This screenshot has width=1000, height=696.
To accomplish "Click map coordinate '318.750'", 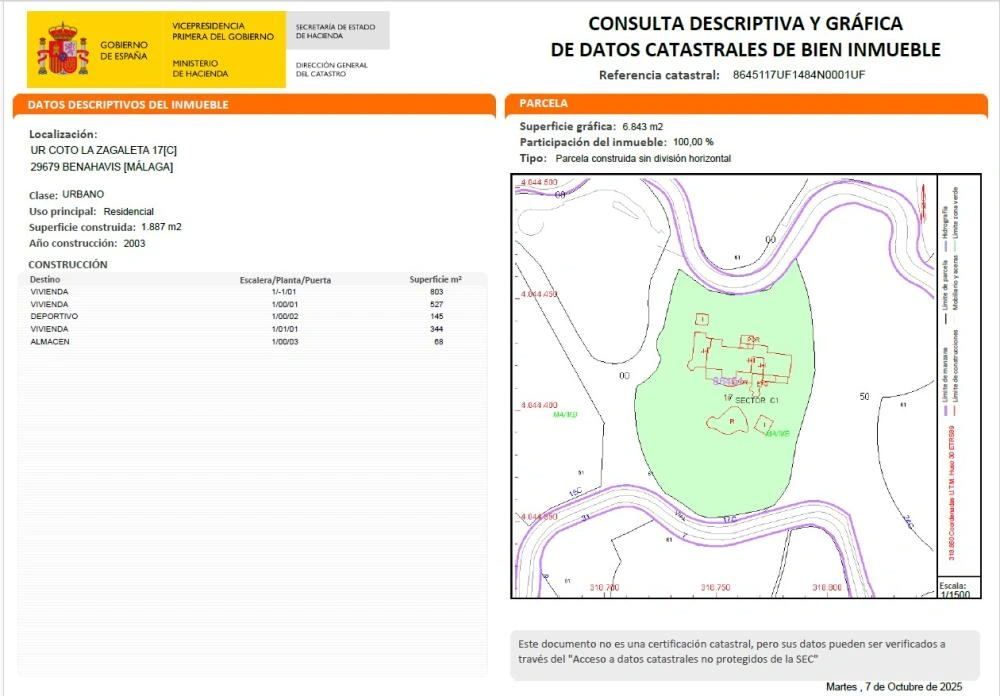I will click(716, 587).
